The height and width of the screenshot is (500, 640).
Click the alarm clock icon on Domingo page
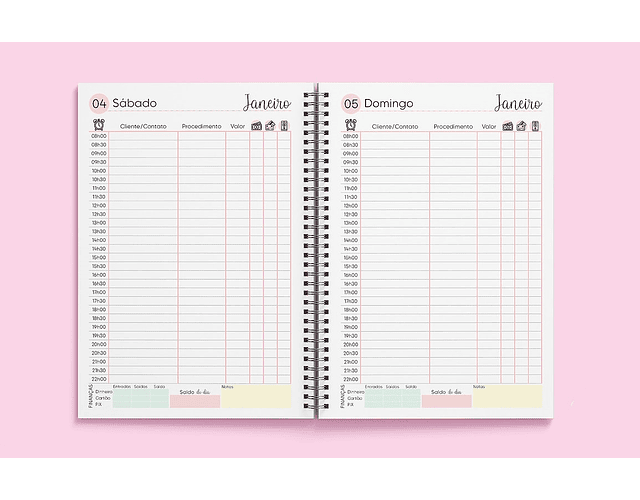click(x=350, y=126)
